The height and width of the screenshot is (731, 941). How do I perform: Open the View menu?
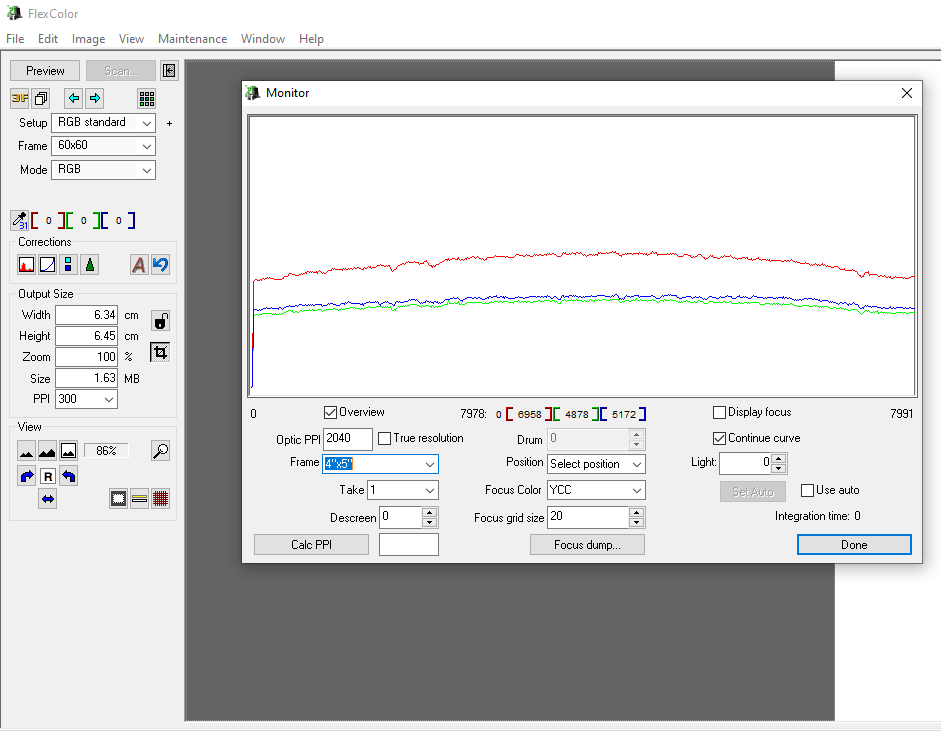(131, 38)
